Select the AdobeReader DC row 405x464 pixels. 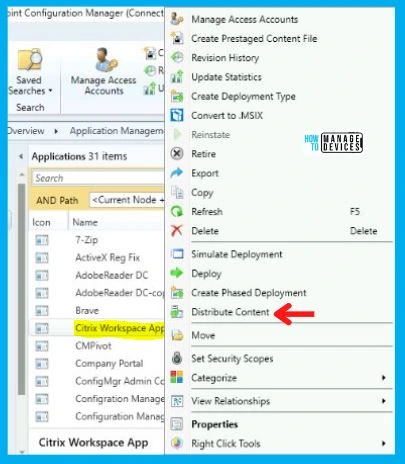tap(97, 275)
